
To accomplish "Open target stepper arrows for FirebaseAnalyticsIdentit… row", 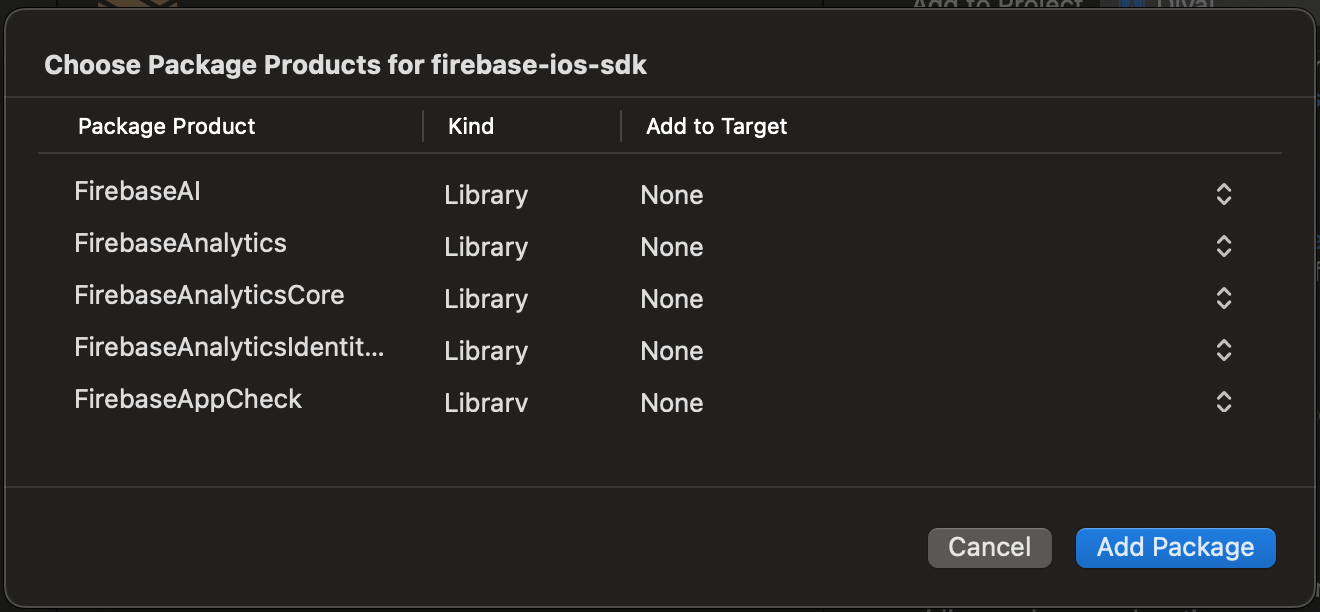I will click(x=1223, y=351).
